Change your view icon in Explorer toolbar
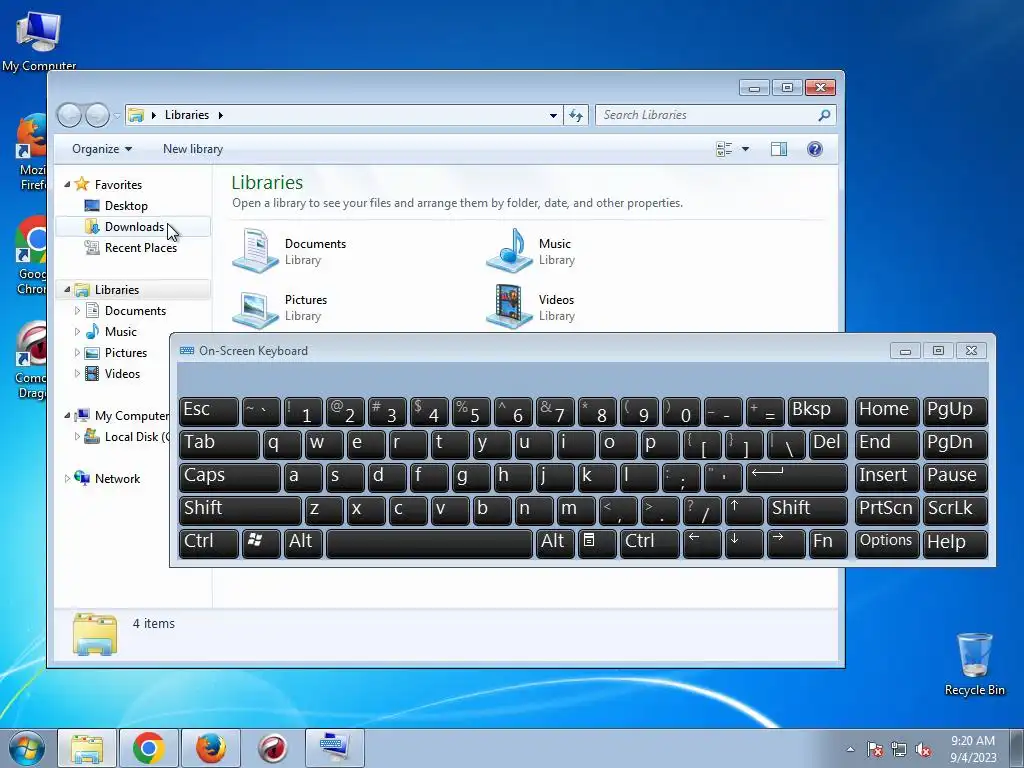The height and width of the screenshot is (768, 1024). pyautogui.click(x=724, y=149)
